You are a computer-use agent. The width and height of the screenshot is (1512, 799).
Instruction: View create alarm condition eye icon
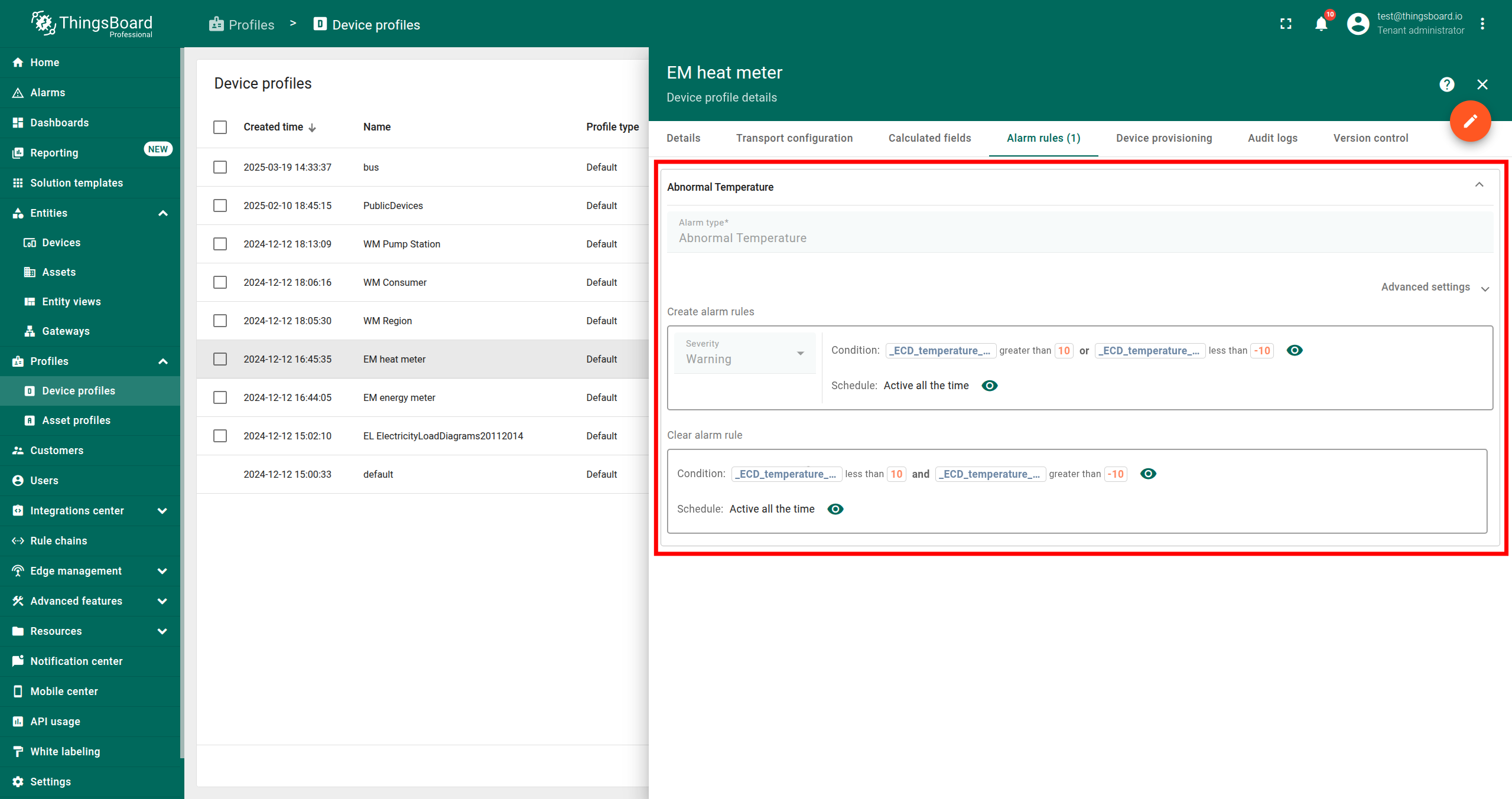(x=1294, y=350)
